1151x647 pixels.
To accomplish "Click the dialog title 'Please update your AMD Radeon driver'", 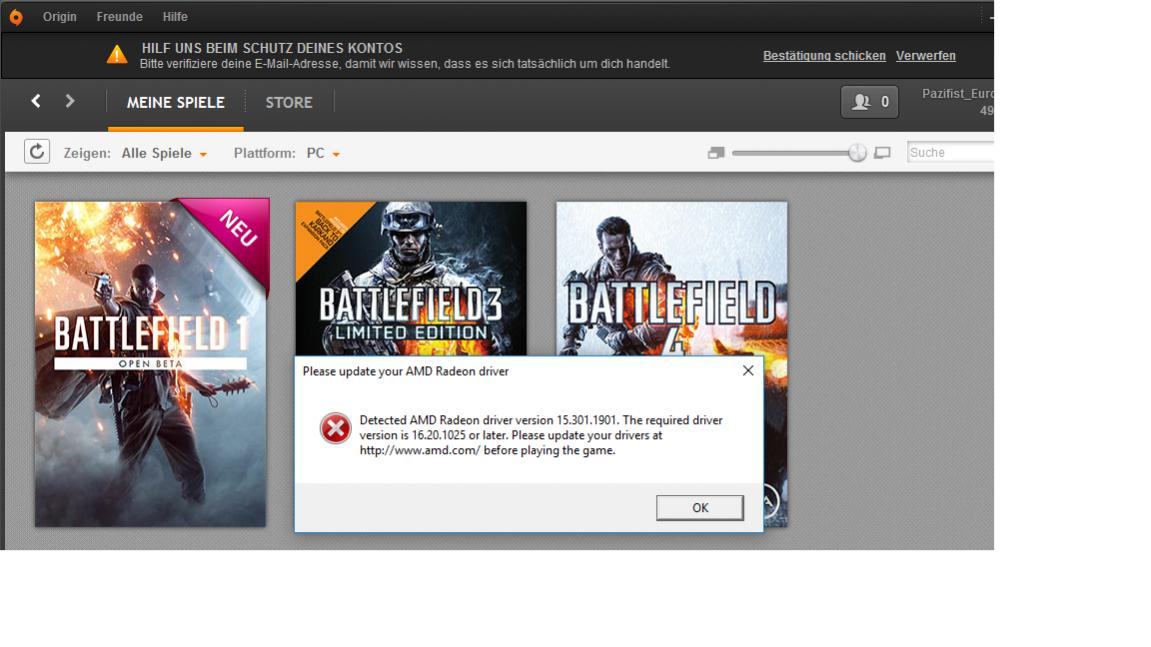I will 405,372.
